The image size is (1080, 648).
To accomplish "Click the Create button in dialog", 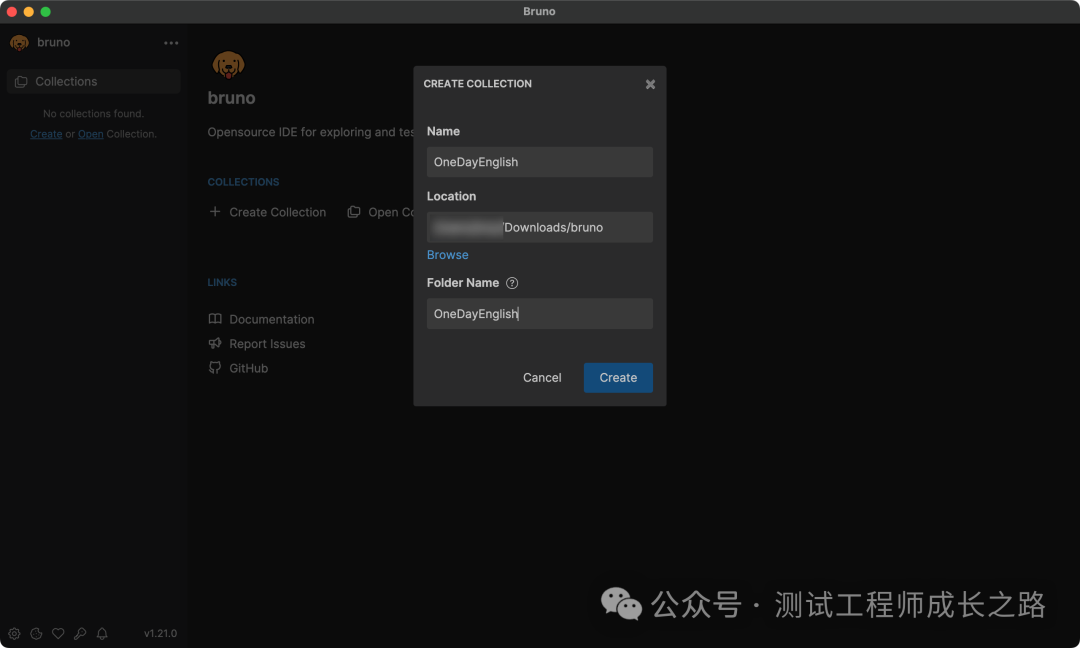I will coord(618,377).
